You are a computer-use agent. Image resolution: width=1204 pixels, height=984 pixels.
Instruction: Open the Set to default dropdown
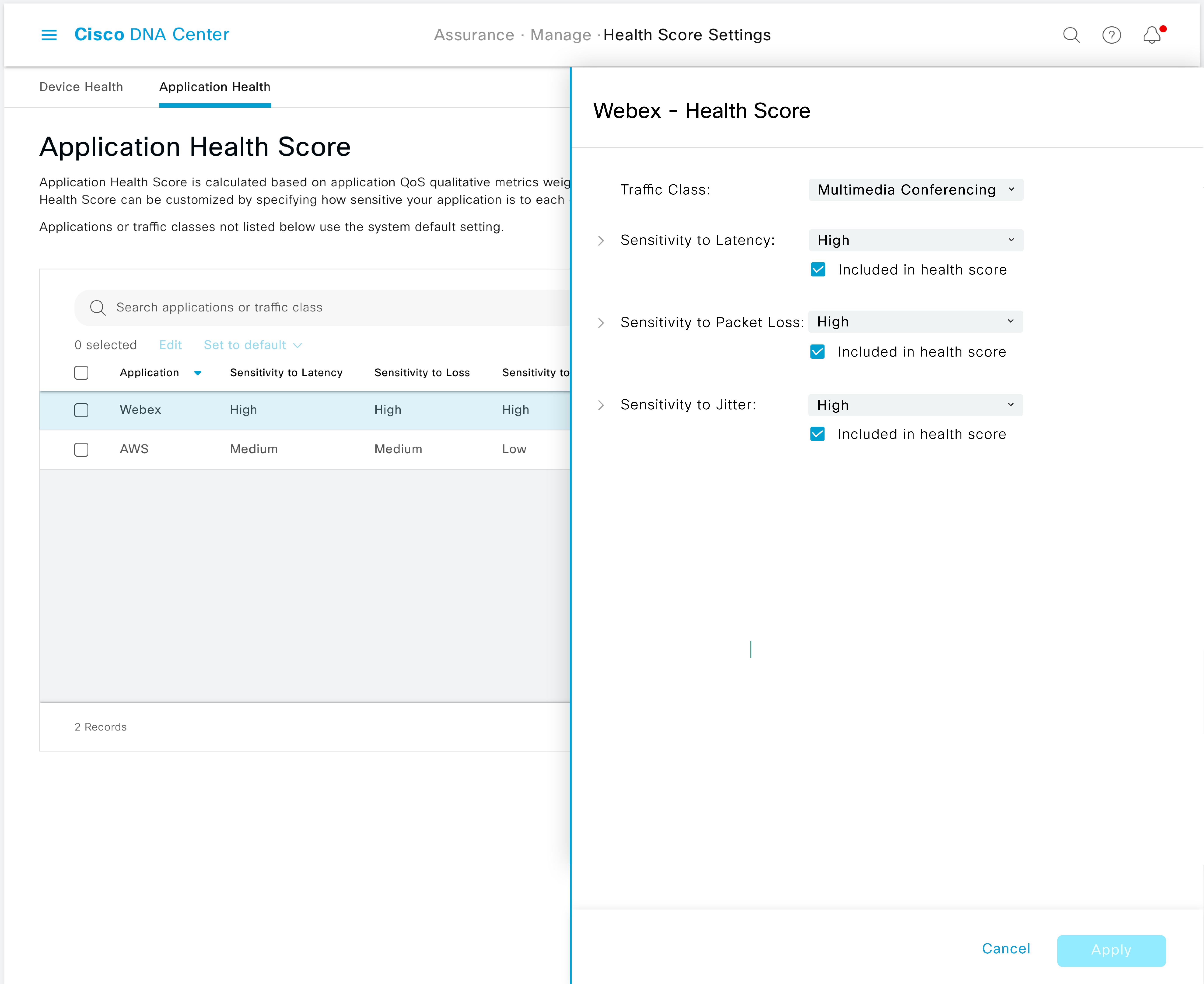[253, 345]
